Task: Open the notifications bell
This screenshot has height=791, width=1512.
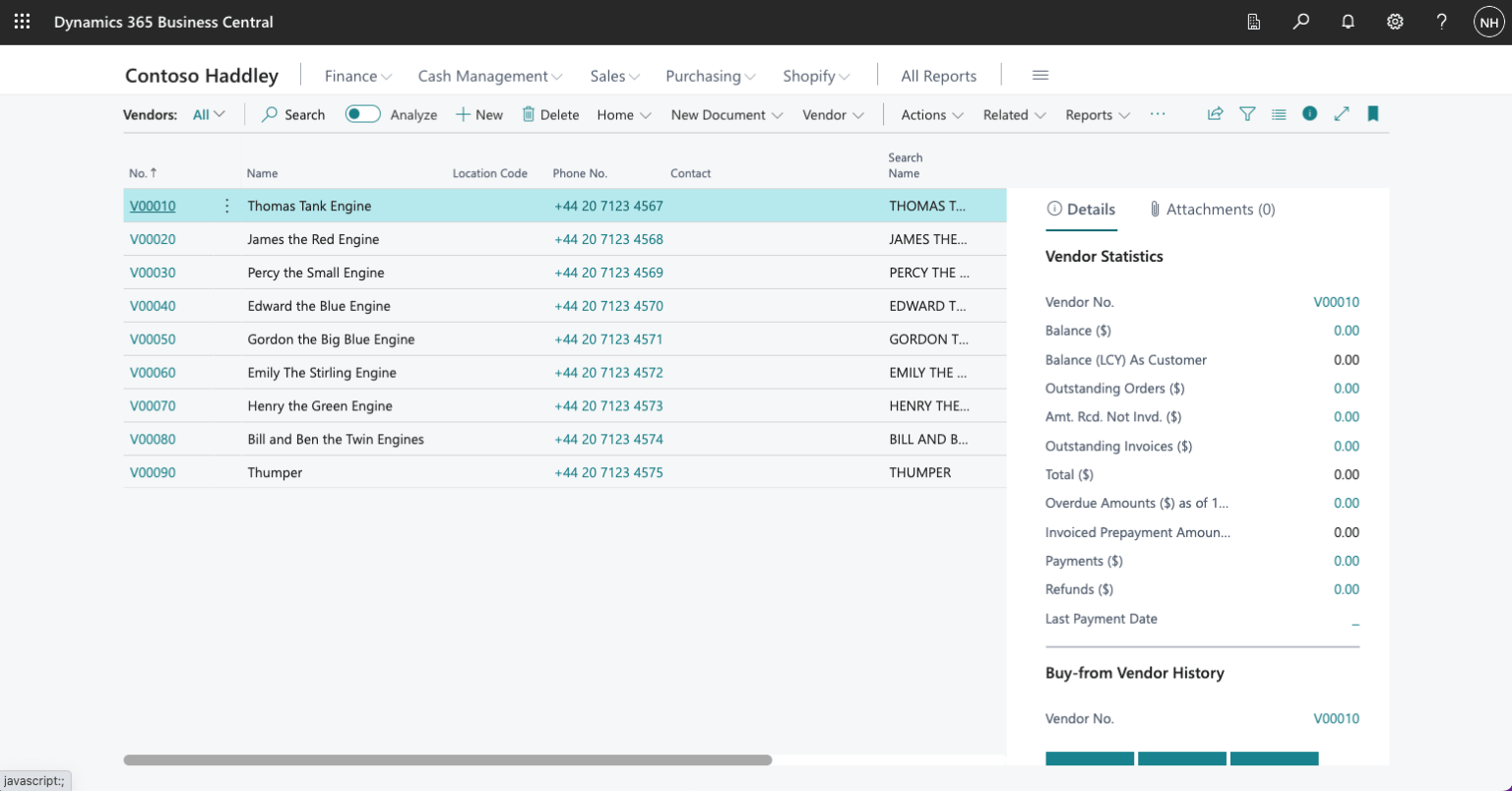Action: click(1348, 22)
